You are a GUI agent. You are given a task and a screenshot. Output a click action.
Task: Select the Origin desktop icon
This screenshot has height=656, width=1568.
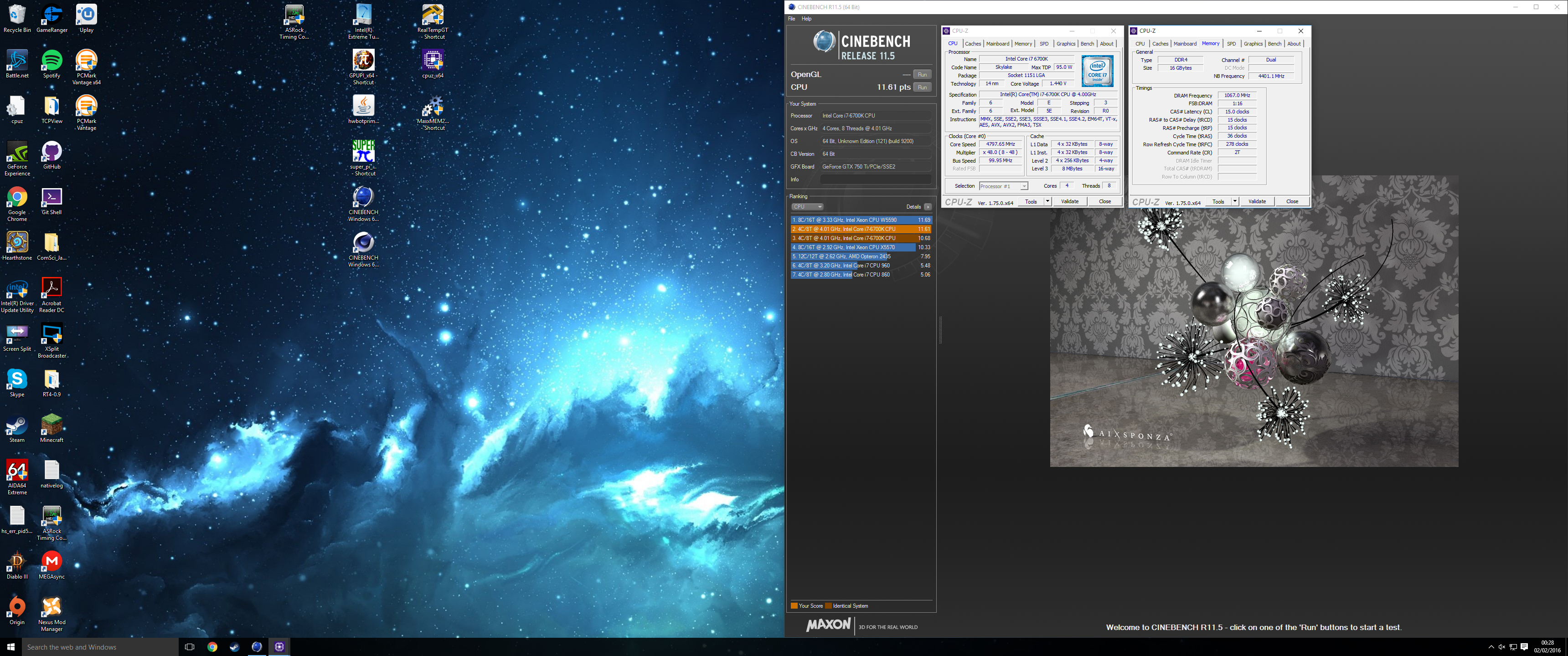(x=17, y=611)
